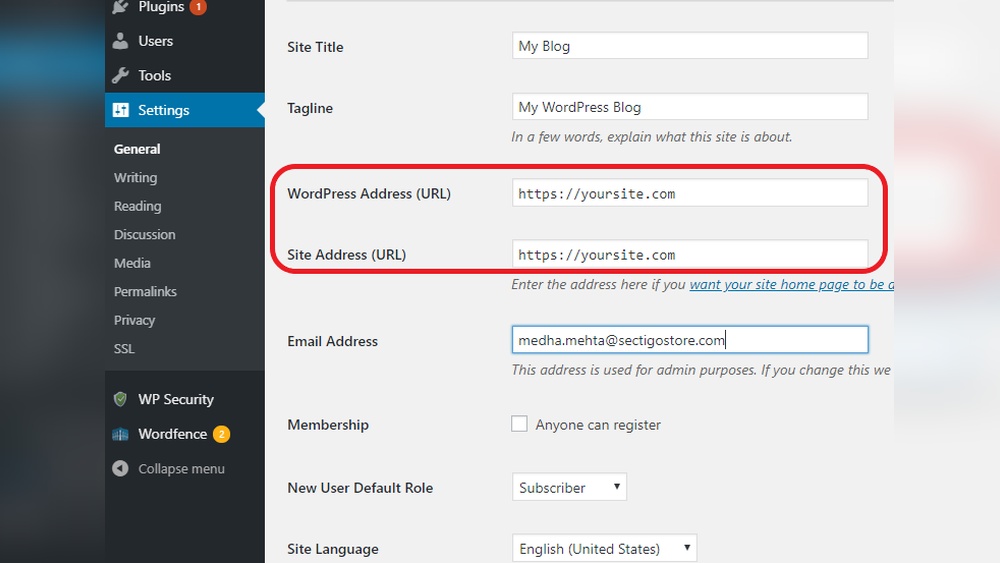Viewport: 1000px width, 563px height.
Task: Click the Wordfence notification badge showing 2
Action: click(221, 434)
